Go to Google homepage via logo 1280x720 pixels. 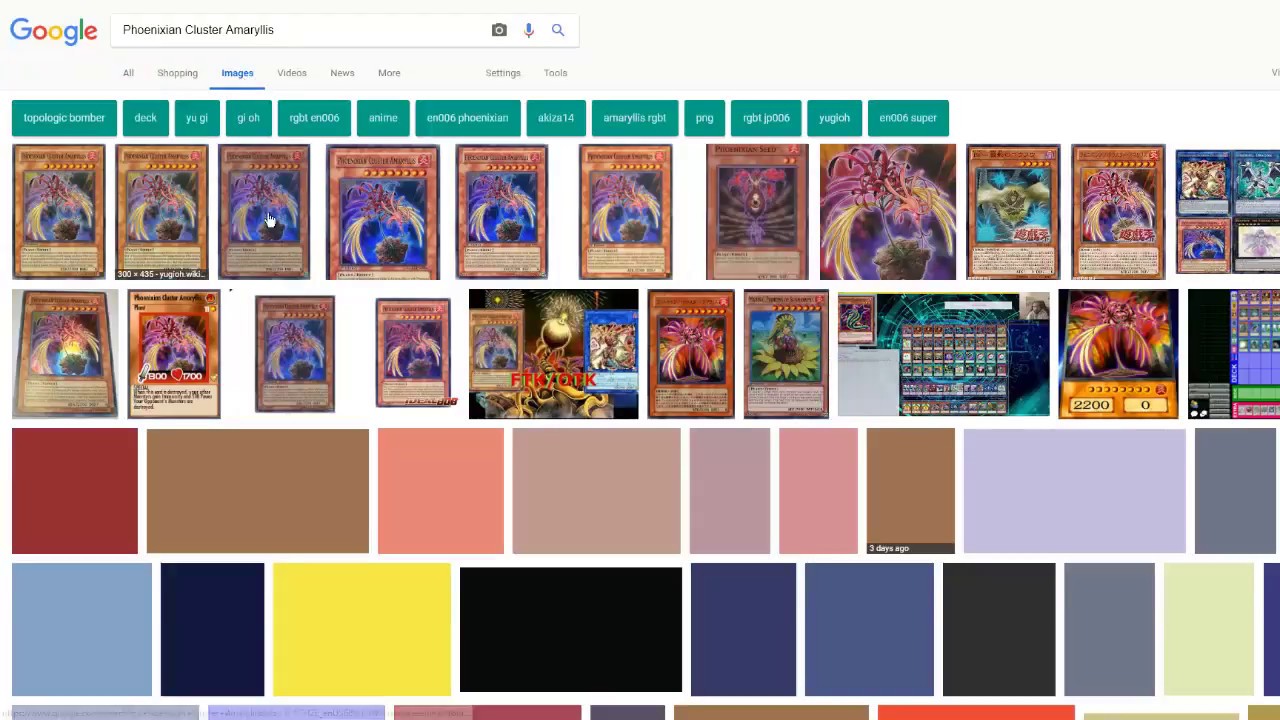tap(54, 31)
